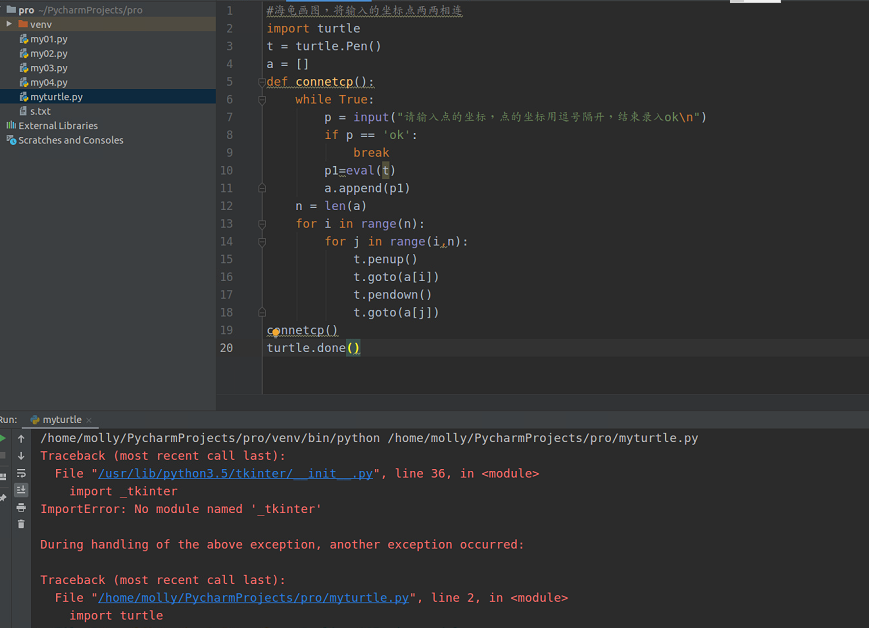Click the down arrow in the Run console toolbar
869x628 pixels.
[x=21, y=456]
